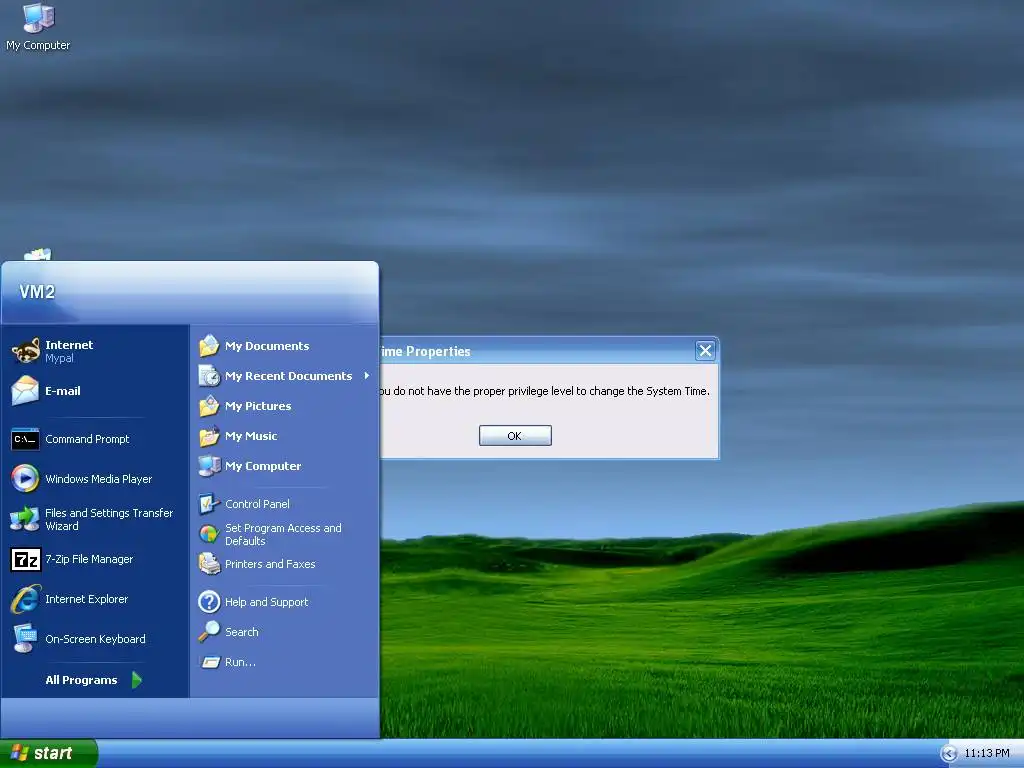Click My Computer icon in Start menu
This screenshot has height=768, width=1024.
tap(209, 466)
